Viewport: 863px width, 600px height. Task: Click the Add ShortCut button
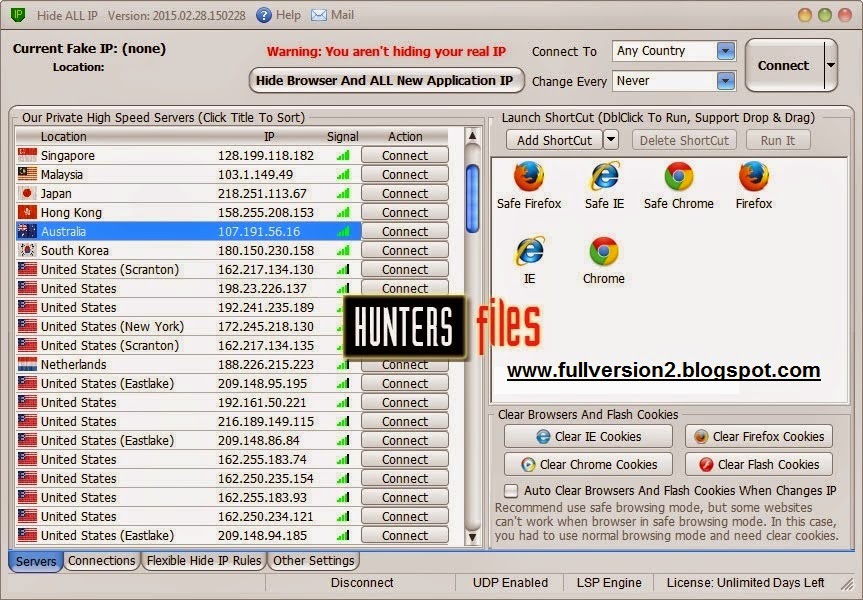click(554, 140)
